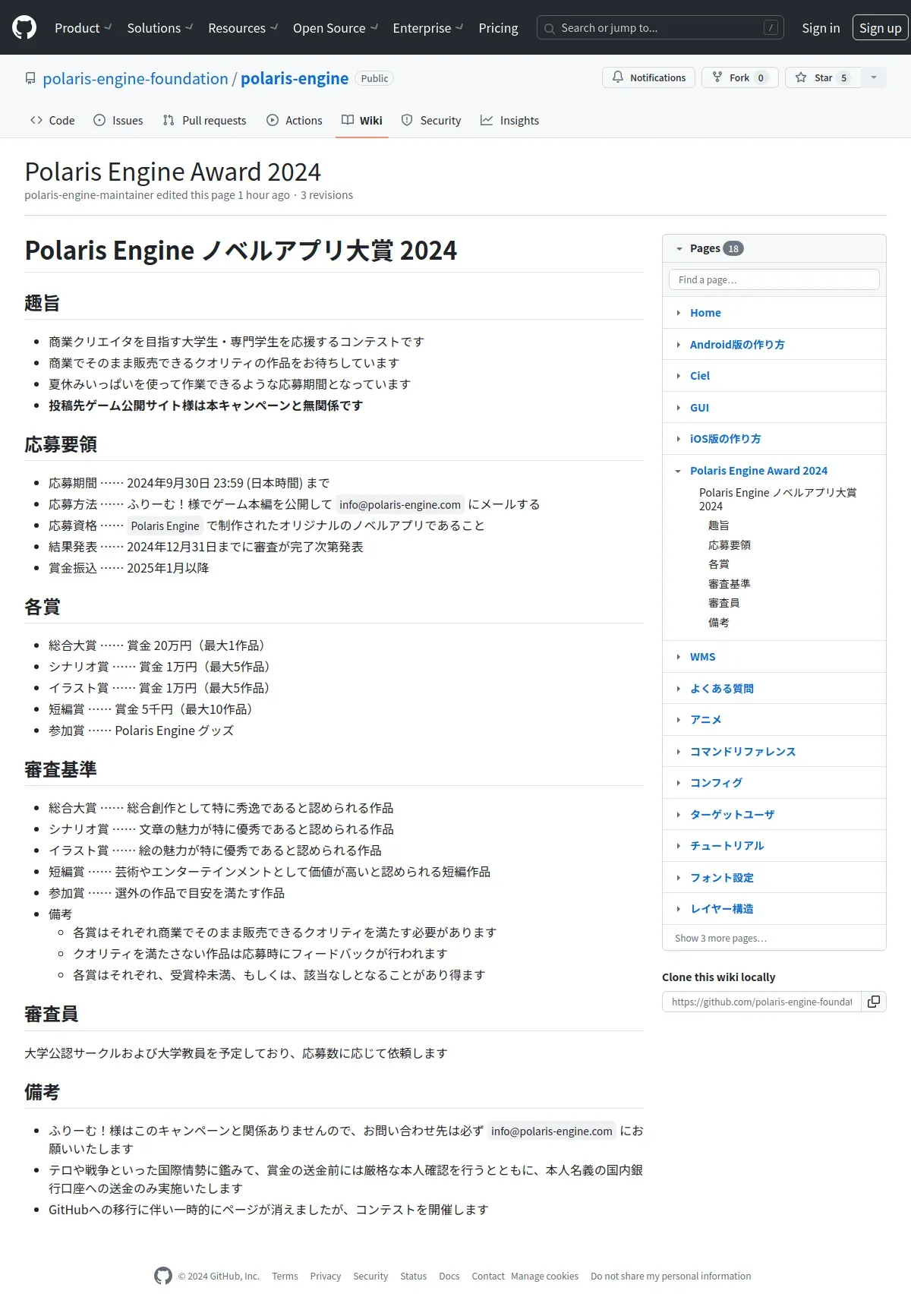Open the Ciel wiki page link

click(x=700, y=376)
